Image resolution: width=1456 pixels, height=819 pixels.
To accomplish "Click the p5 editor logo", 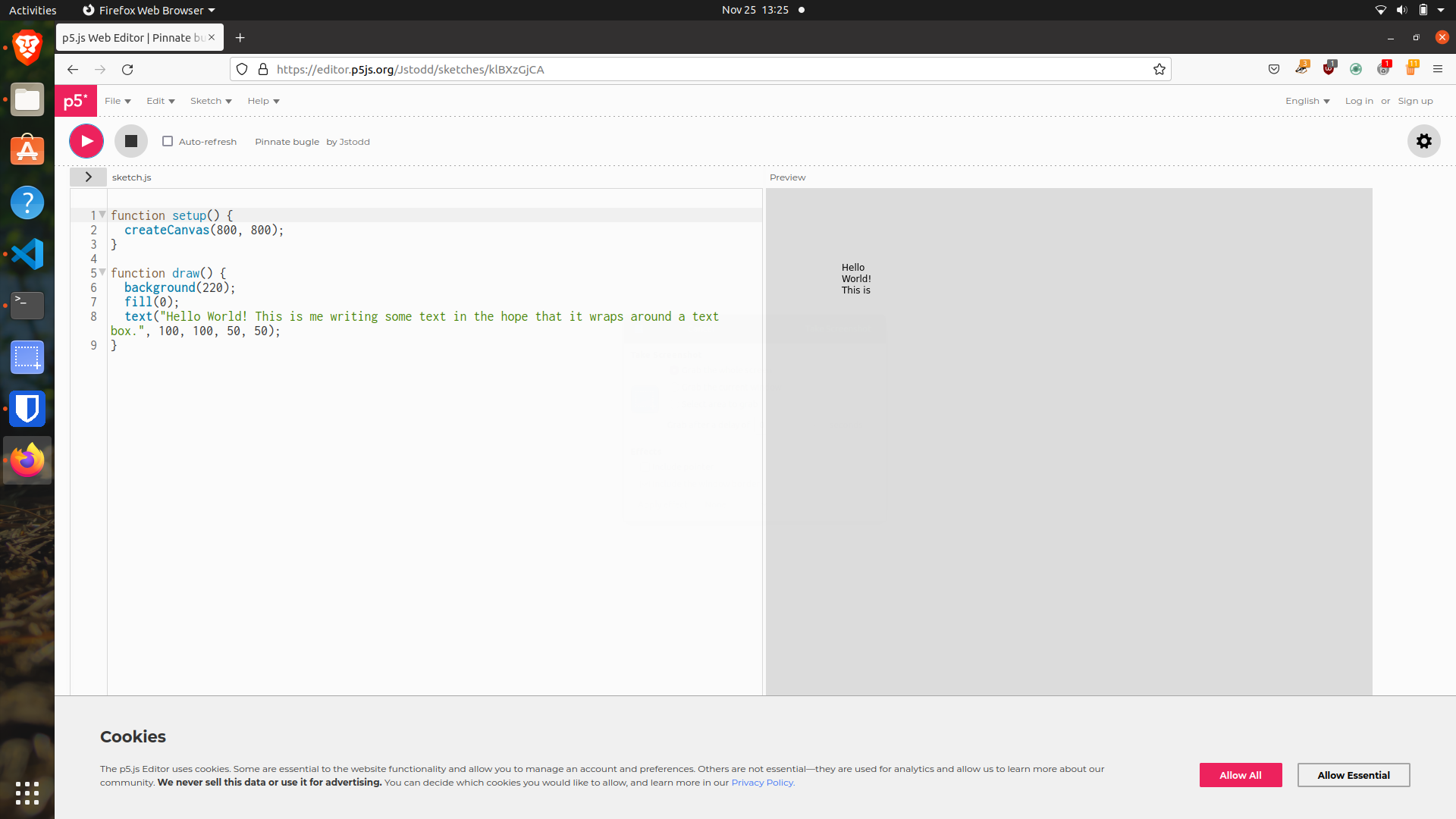I will click(75, 100).
